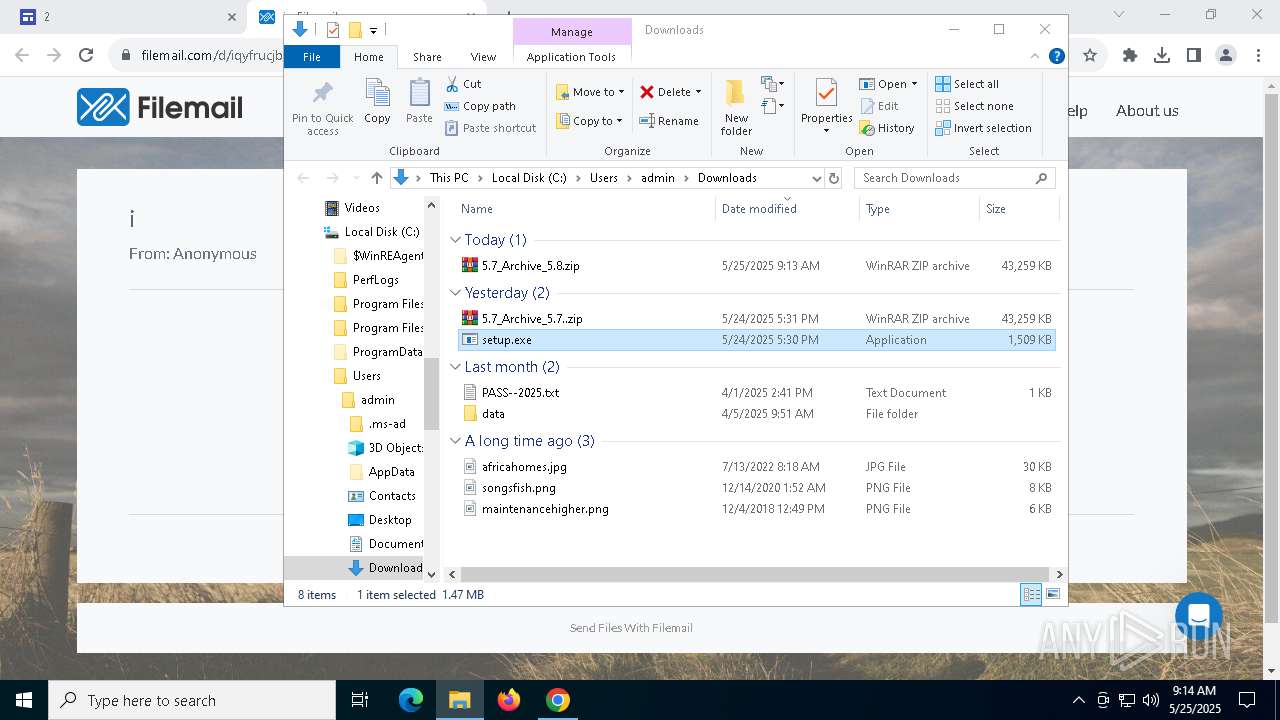Open Quick Access Toolbar customize arrow
The width and height of the screenshot is (1280, 720).
pyautogui.click(x=373, y=30)
